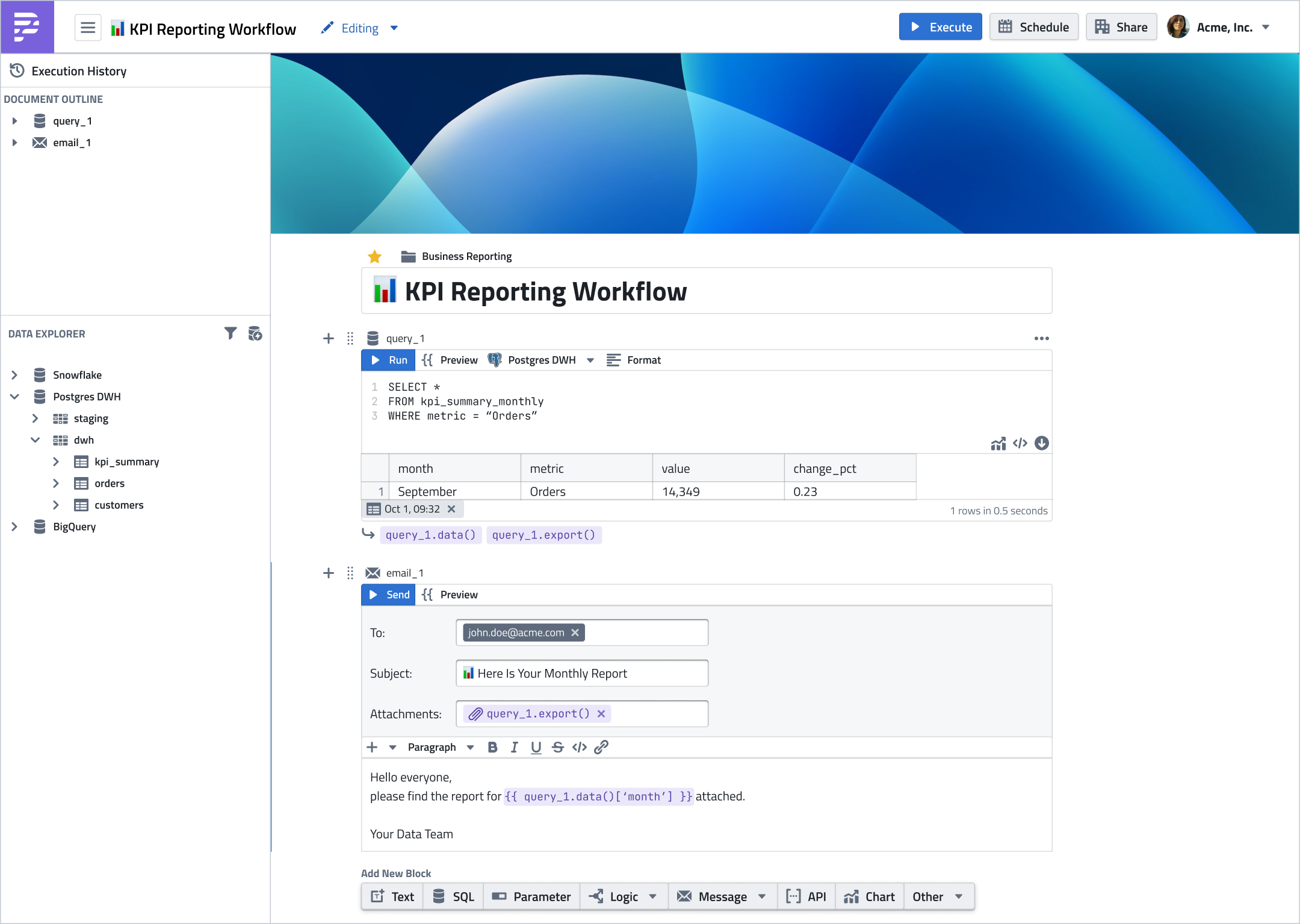1300x924 pixels.
Task: Click the download results icon in query_1
Action: [x=1042, y=443]
